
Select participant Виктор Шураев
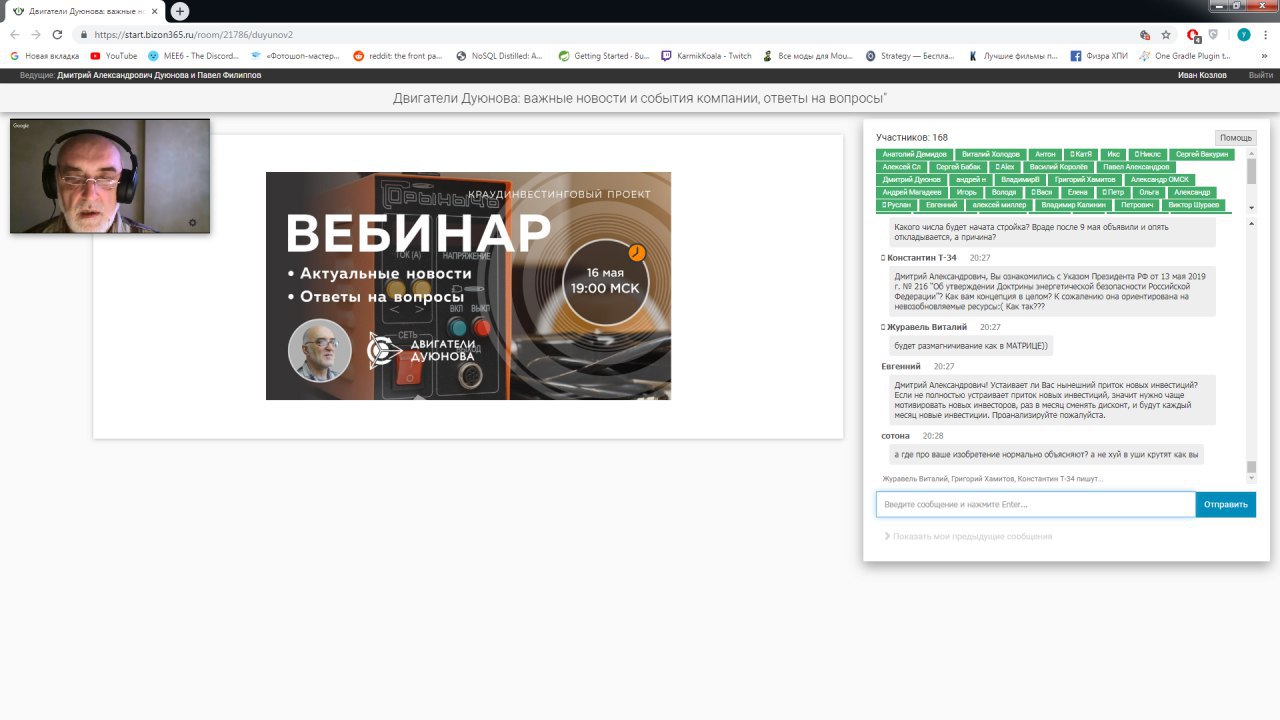1194,205
